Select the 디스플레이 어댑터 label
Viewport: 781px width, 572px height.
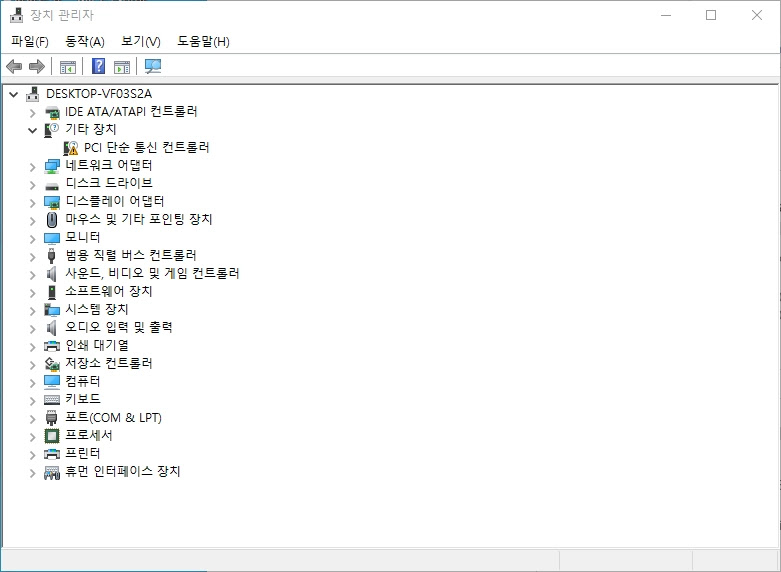click(115, 201)
